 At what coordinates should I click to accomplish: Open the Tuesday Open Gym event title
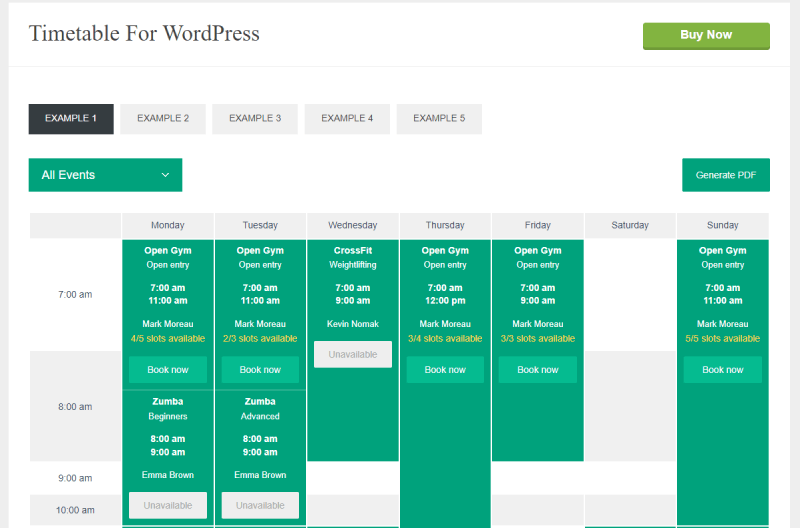click(x=260, y=250)
